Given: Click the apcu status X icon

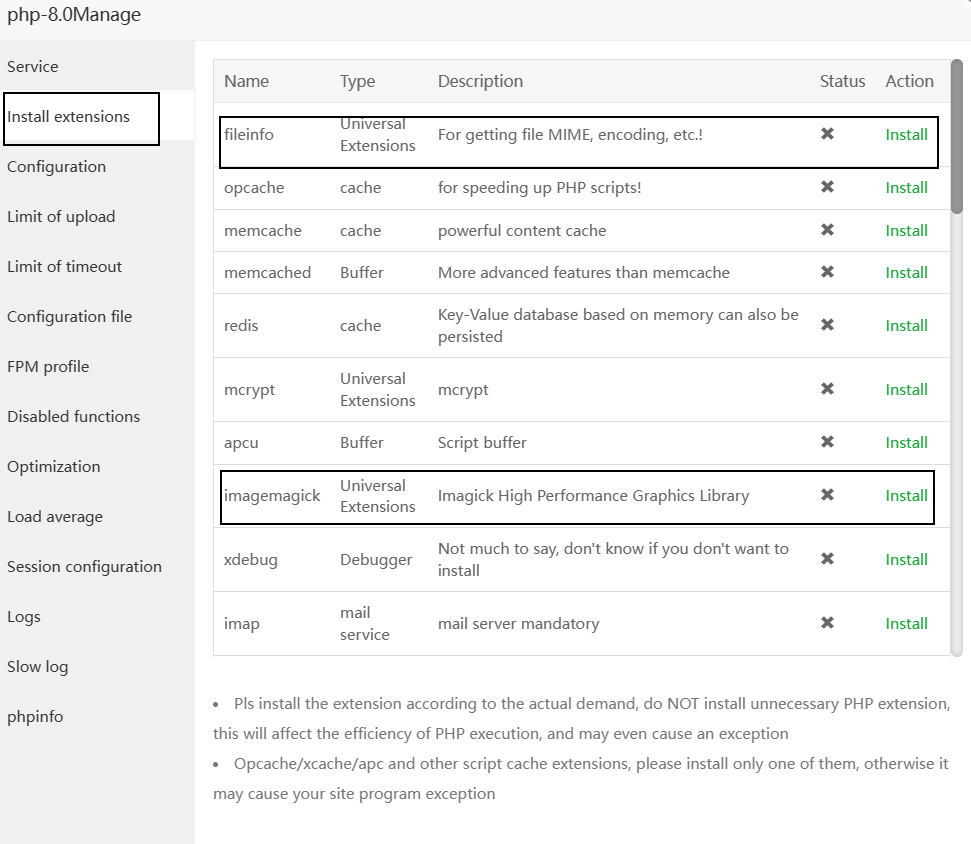Looking at the screenshot, I should click(827, 442).
